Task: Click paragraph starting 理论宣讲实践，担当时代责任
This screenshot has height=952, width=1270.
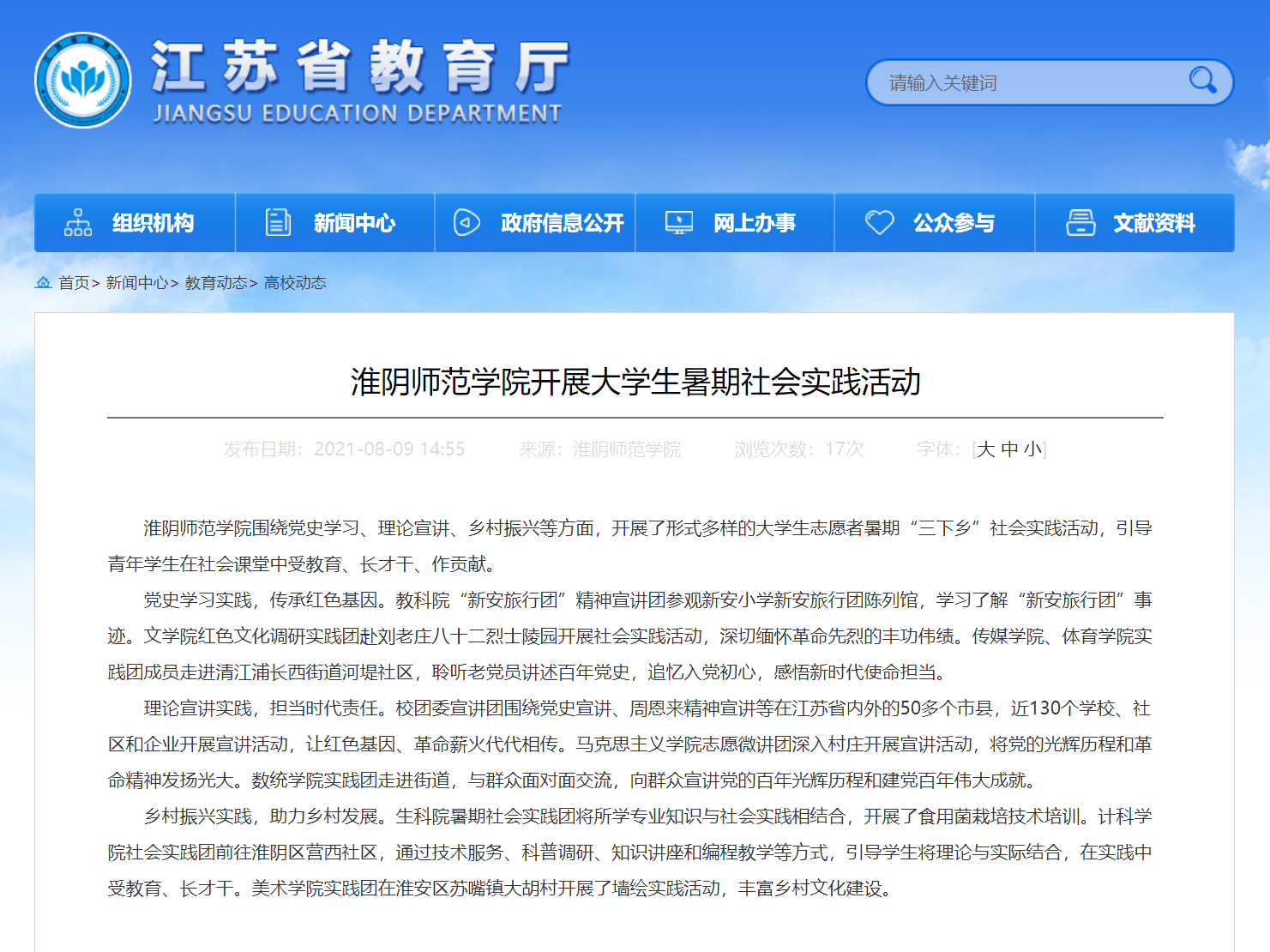Action: pos(630,744)
